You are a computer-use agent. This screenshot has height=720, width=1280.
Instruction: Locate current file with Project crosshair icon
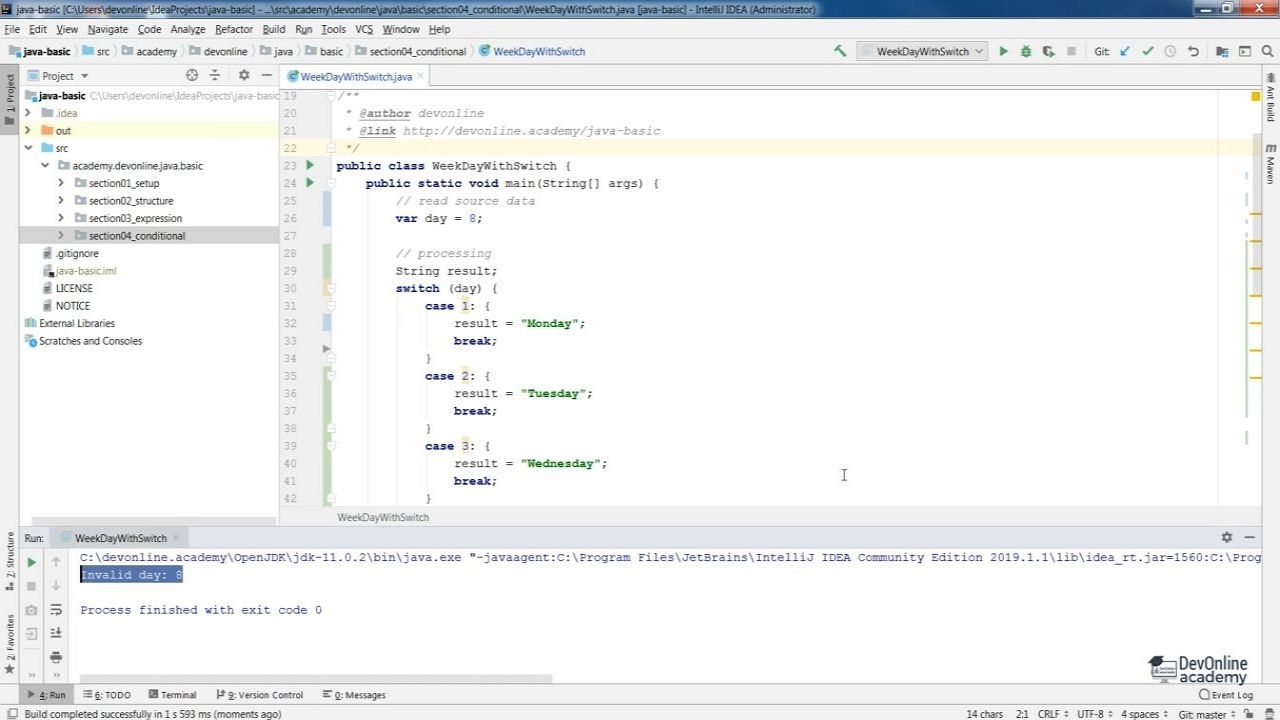tap(192, 75)
